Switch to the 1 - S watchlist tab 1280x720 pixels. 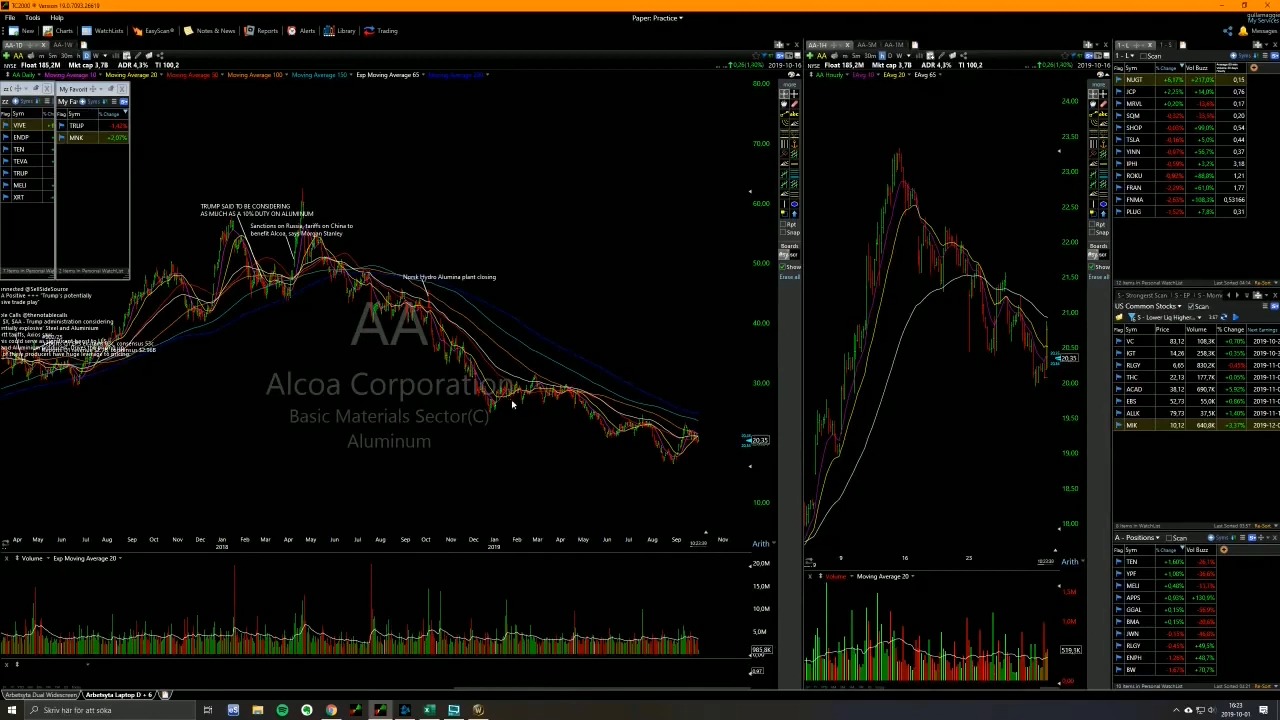click(x=1166, y=45)
